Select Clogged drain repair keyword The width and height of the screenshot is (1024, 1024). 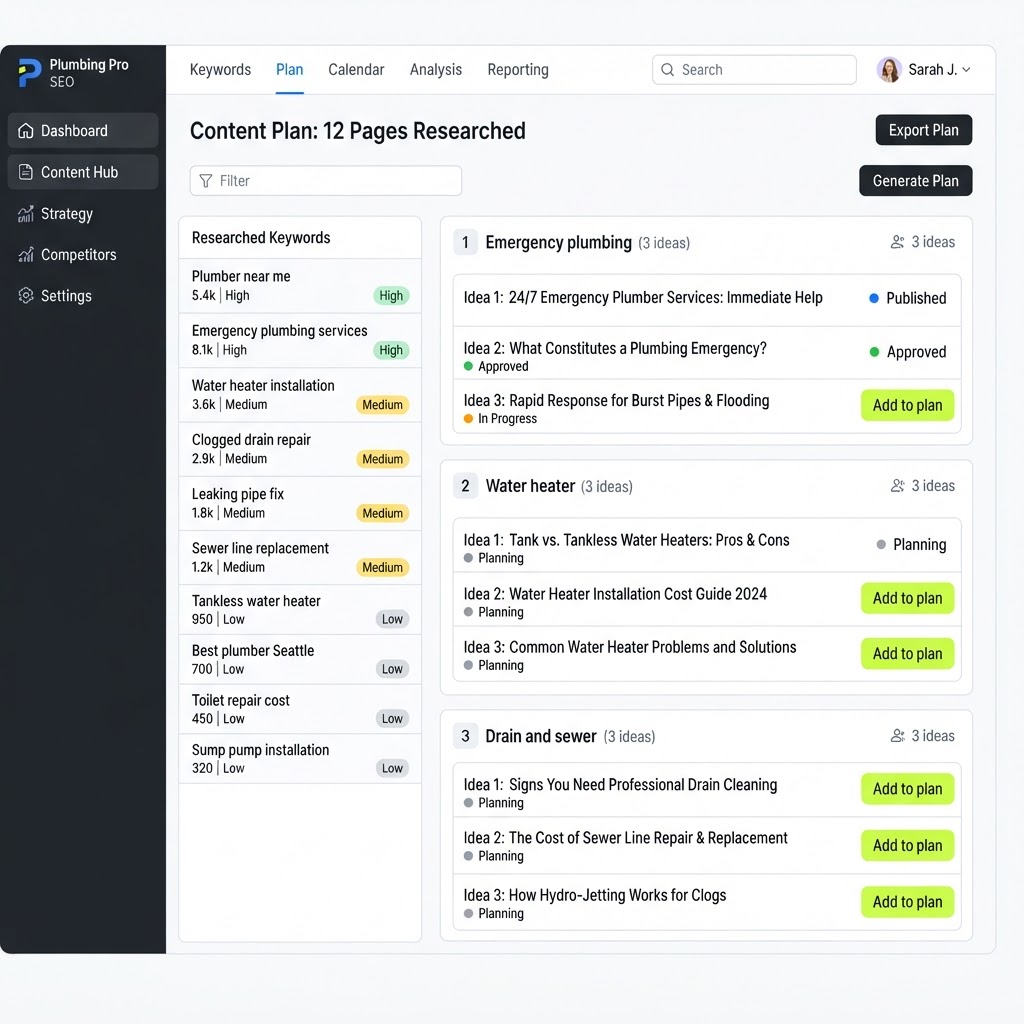(300, 449)
